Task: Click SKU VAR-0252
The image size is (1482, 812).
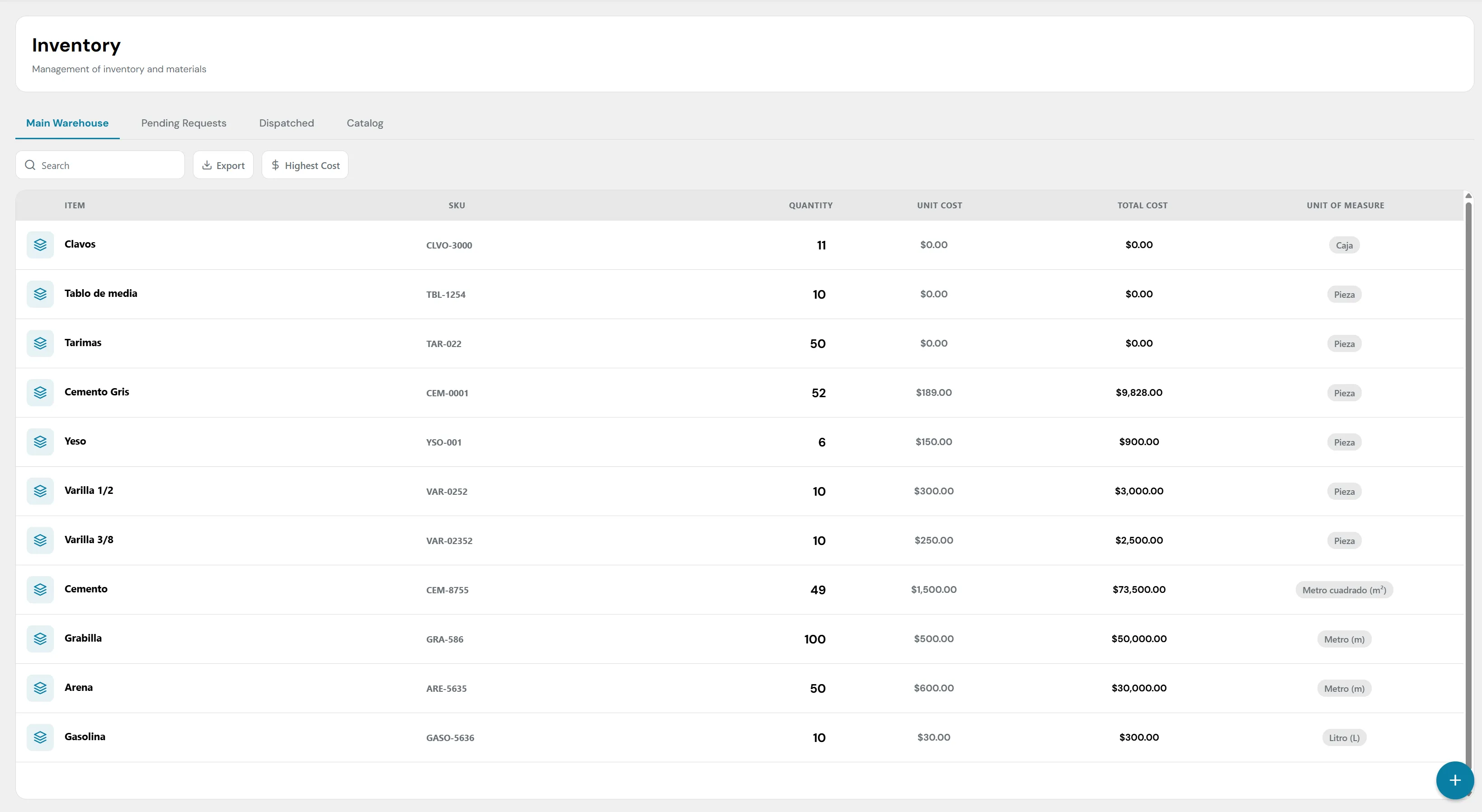Action: coord(447,492)
